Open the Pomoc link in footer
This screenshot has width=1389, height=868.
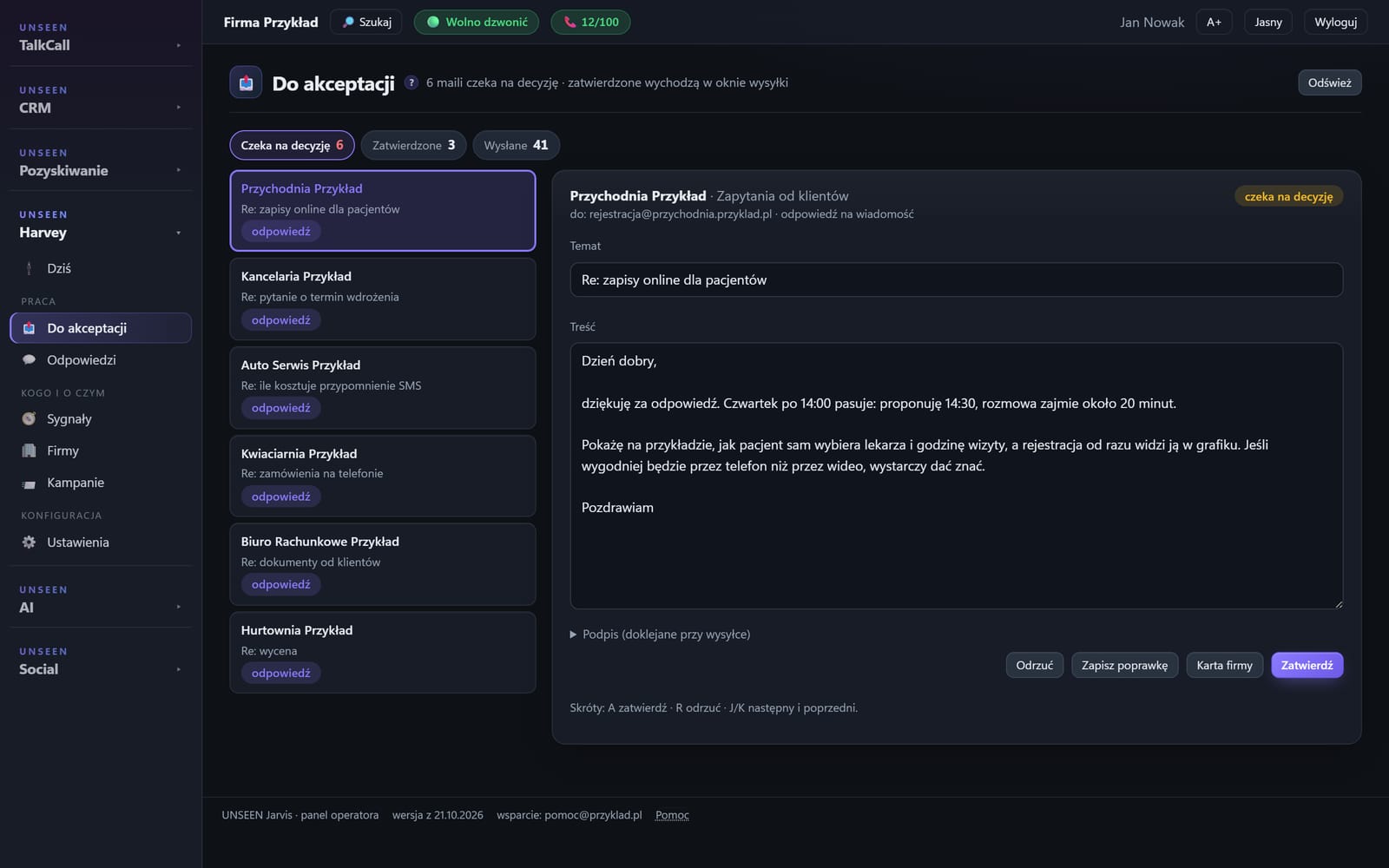pos(672,815)
